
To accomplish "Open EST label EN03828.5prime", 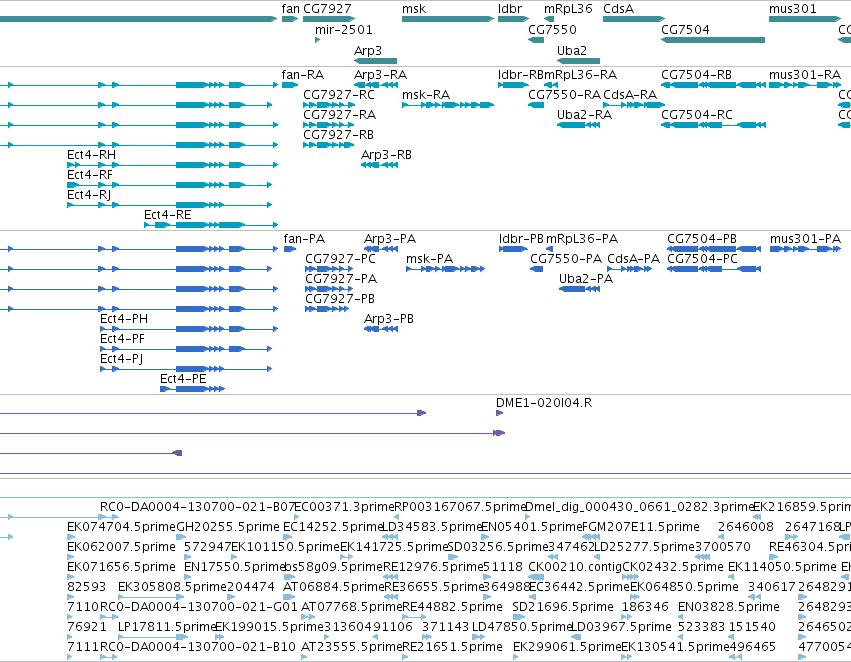I will point(729,606).
